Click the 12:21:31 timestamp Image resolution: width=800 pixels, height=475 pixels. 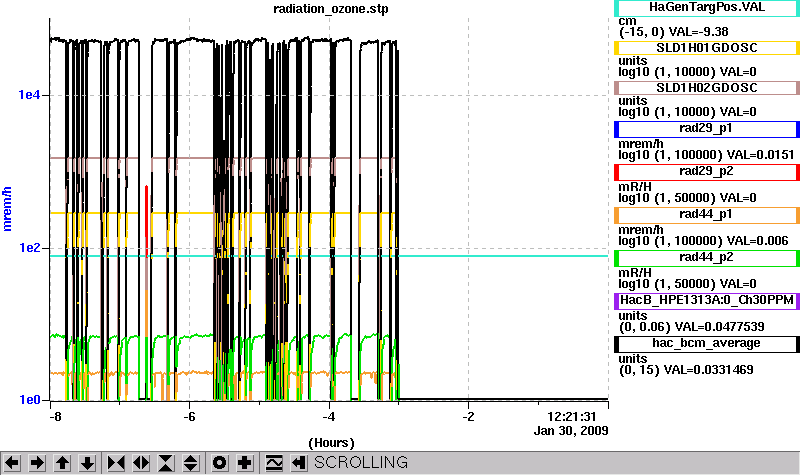coord(571,417)
